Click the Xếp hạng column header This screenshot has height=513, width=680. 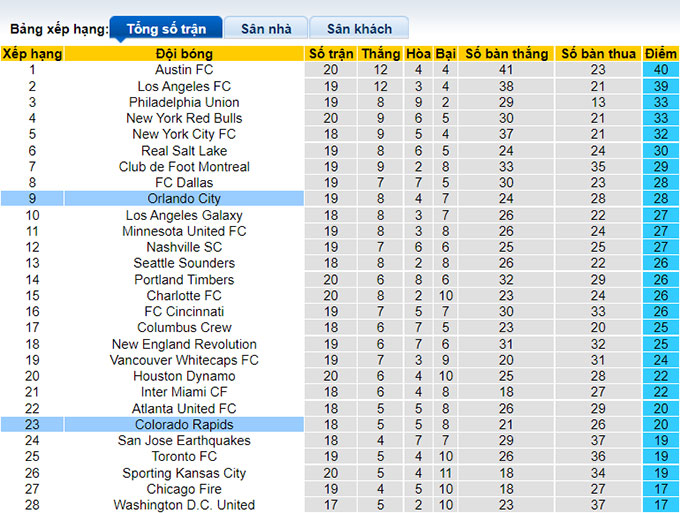coord(32,54)
